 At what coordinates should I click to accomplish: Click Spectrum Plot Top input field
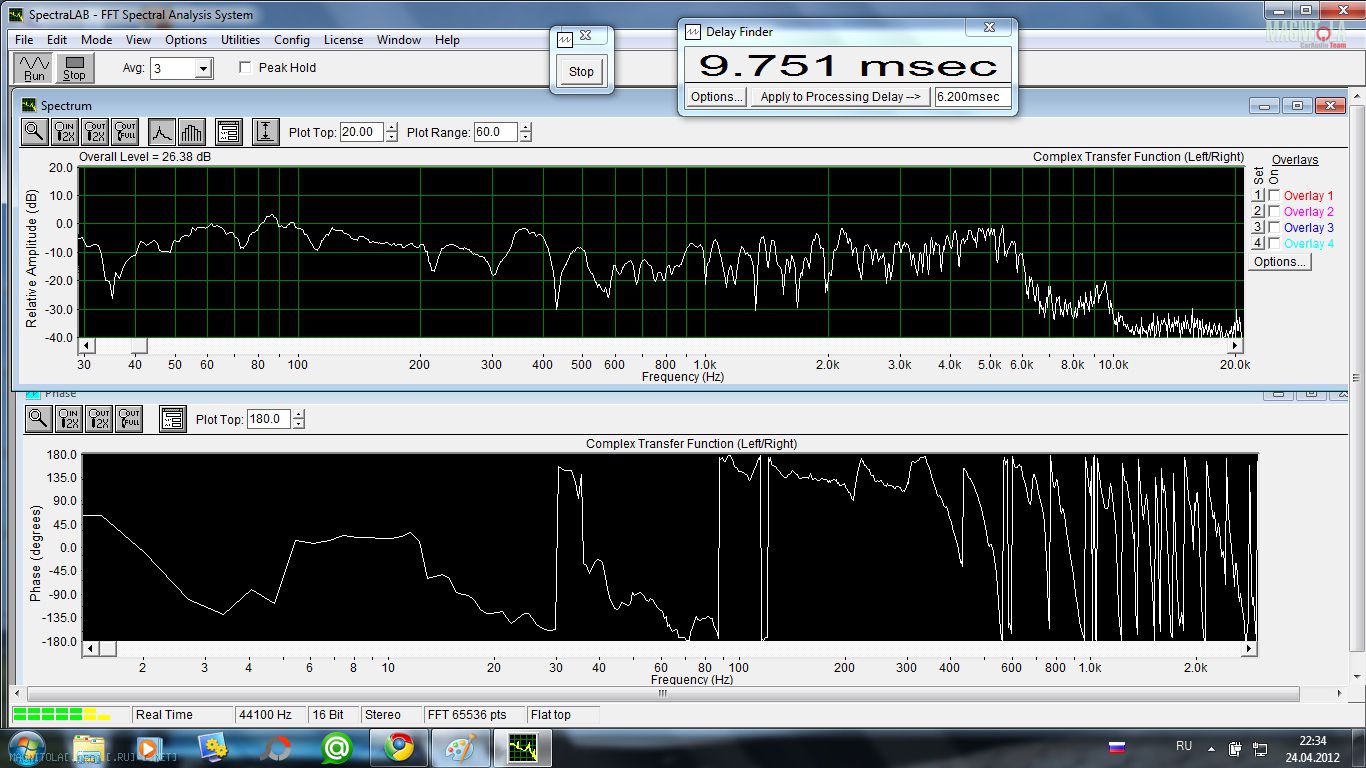click(362, 132)
